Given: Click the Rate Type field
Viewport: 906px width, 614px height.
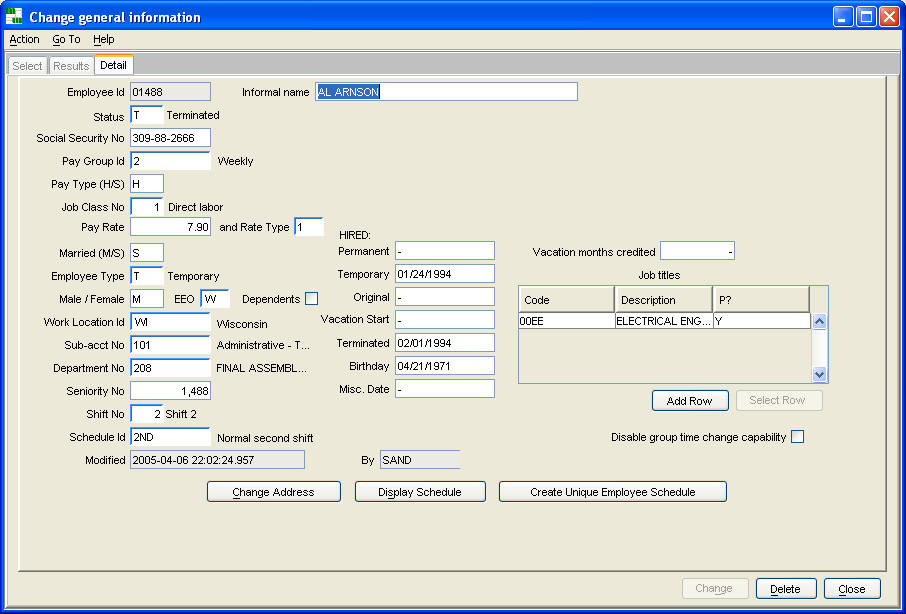Looking at the screenshot, I should (309, 226).
